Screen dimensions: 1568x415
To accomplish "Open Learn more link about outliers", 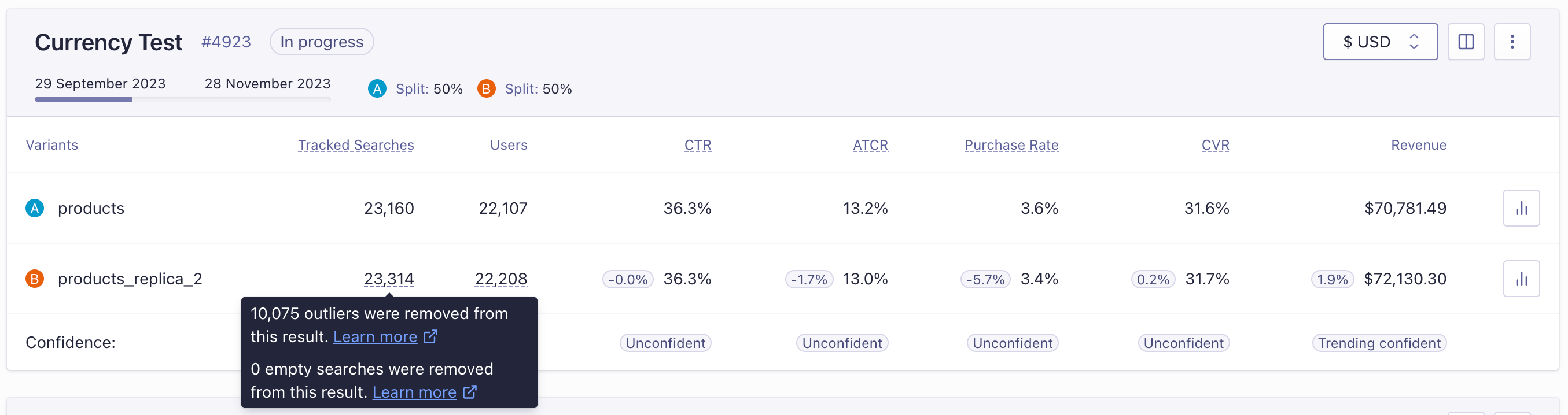I will click(x=375, y=336).
